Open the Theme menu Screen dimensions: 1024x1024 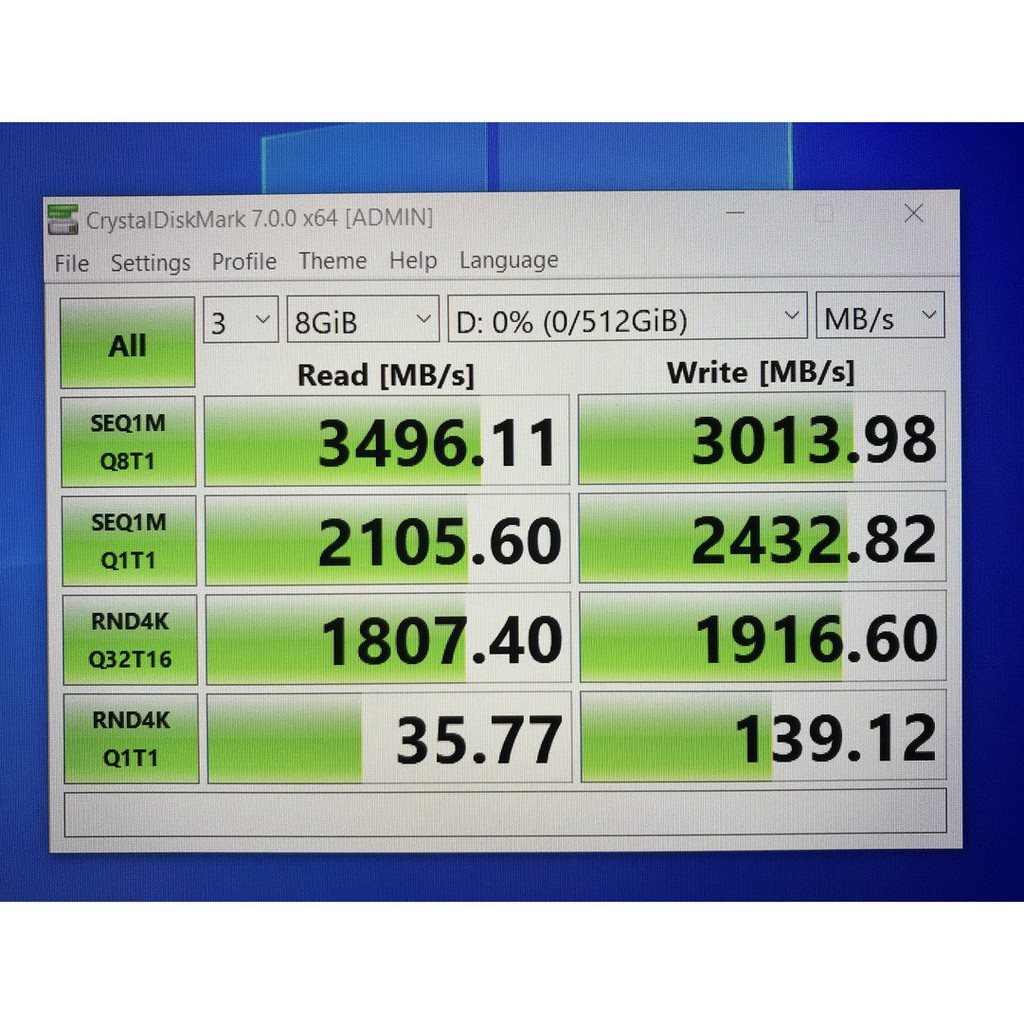pyautogui.click(x=332, y=261)
